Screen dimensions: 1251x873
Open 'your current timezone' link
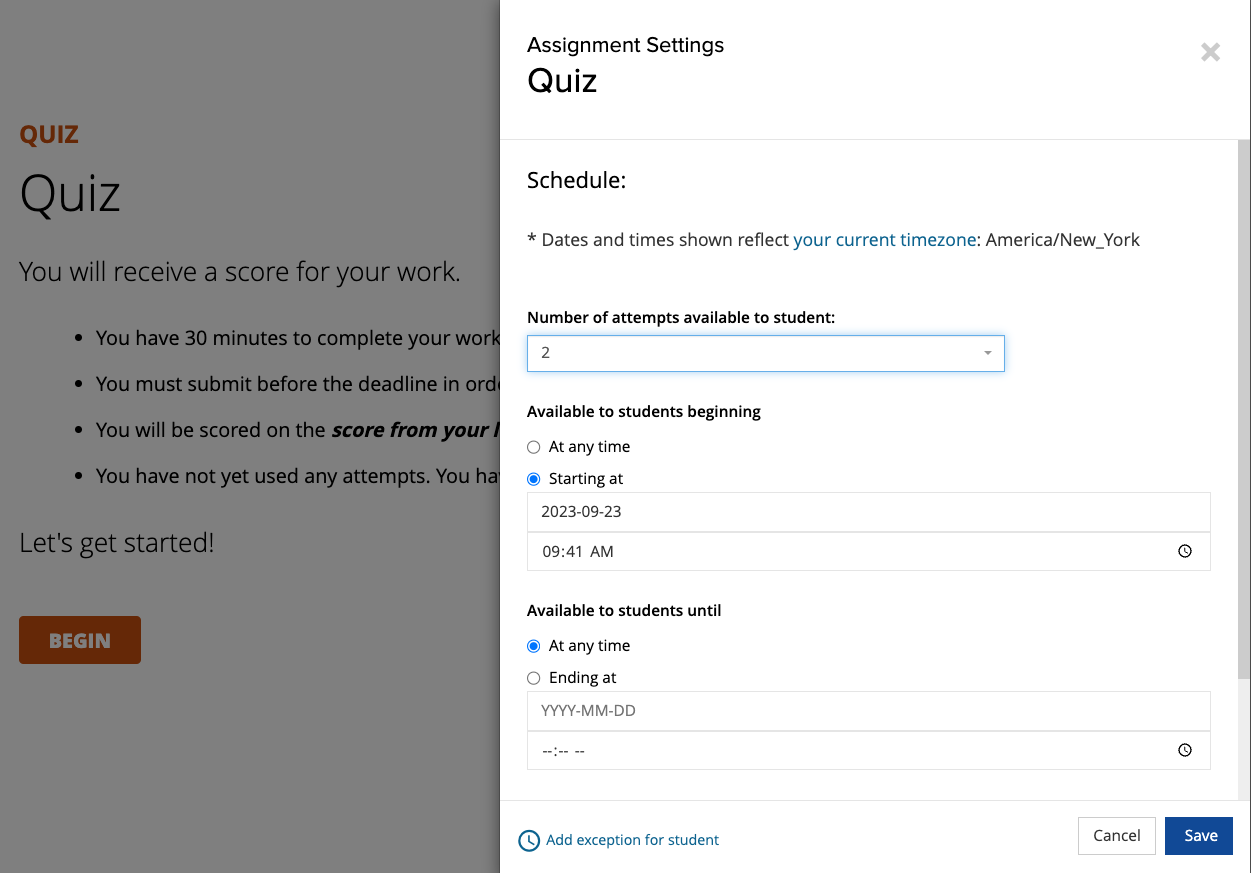(x=885, y=240)
